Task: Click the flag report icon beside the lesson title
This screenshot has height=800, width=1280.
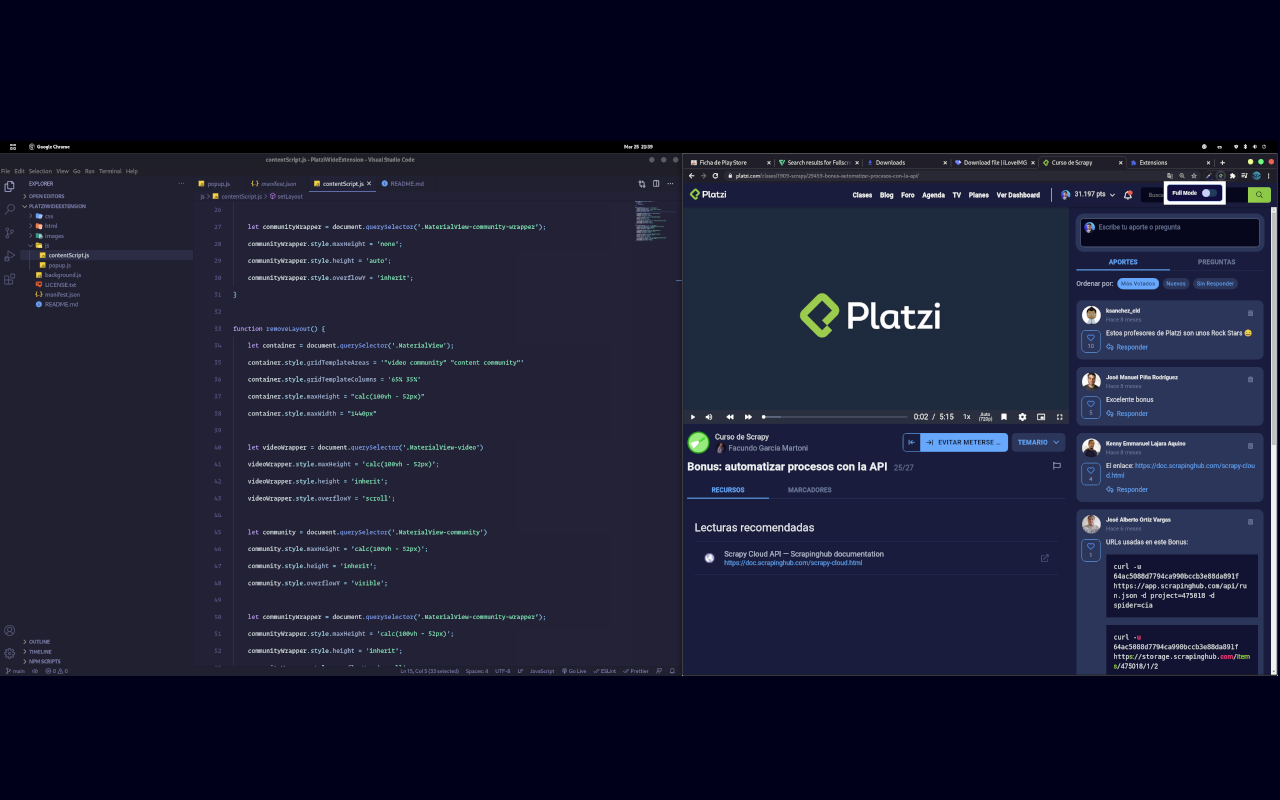Action: [x=1056, y=466]
